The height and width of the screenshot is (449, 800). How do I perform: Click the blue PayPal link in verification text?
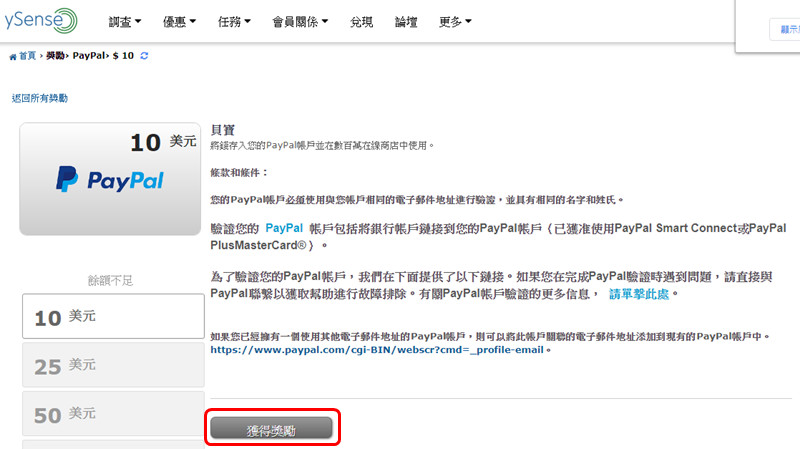point(284,228)
